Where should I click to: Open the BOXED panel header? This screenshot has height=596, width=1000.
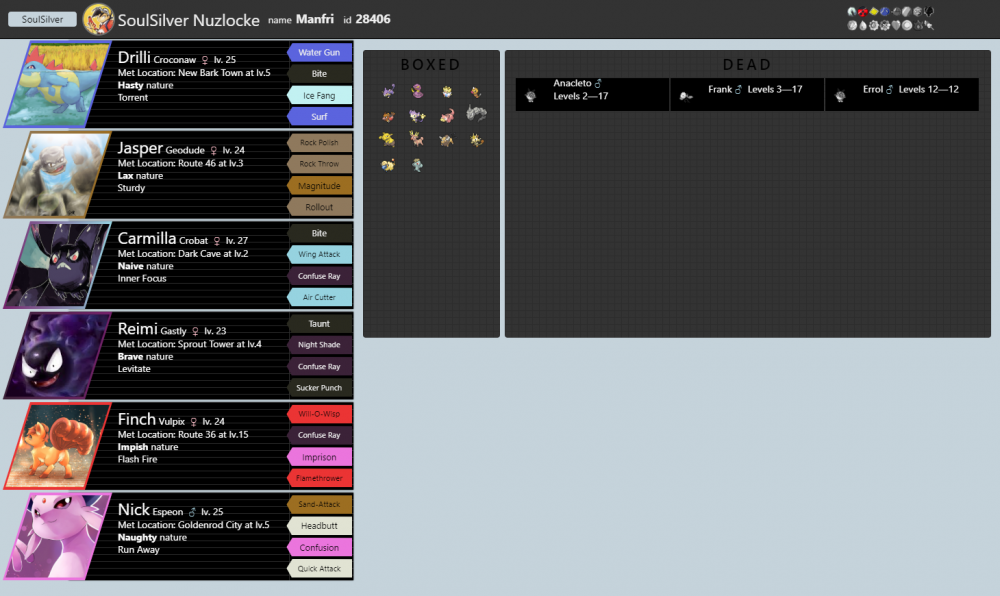tap(431, 64)
